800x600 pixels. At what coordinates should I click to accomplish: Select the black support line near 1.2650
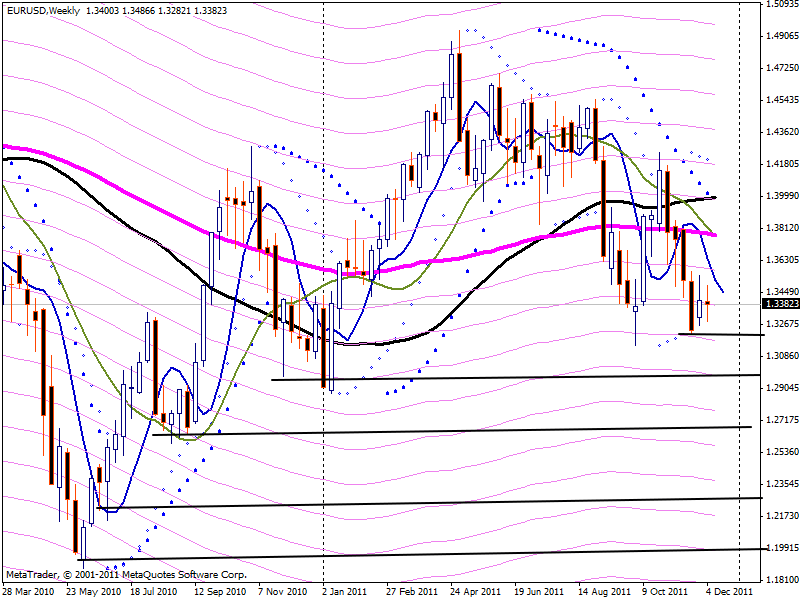coord(452,431)
